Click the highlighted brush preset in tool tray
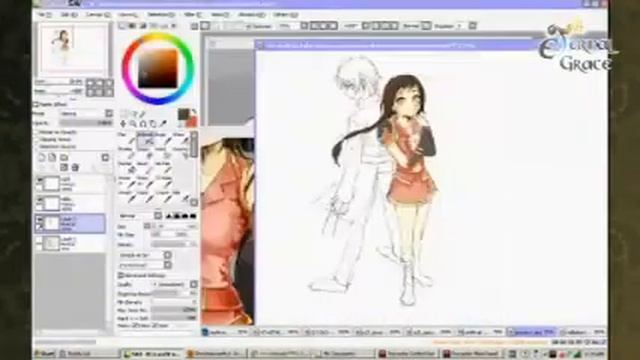The image size is (640, 360). click(147, 141)
